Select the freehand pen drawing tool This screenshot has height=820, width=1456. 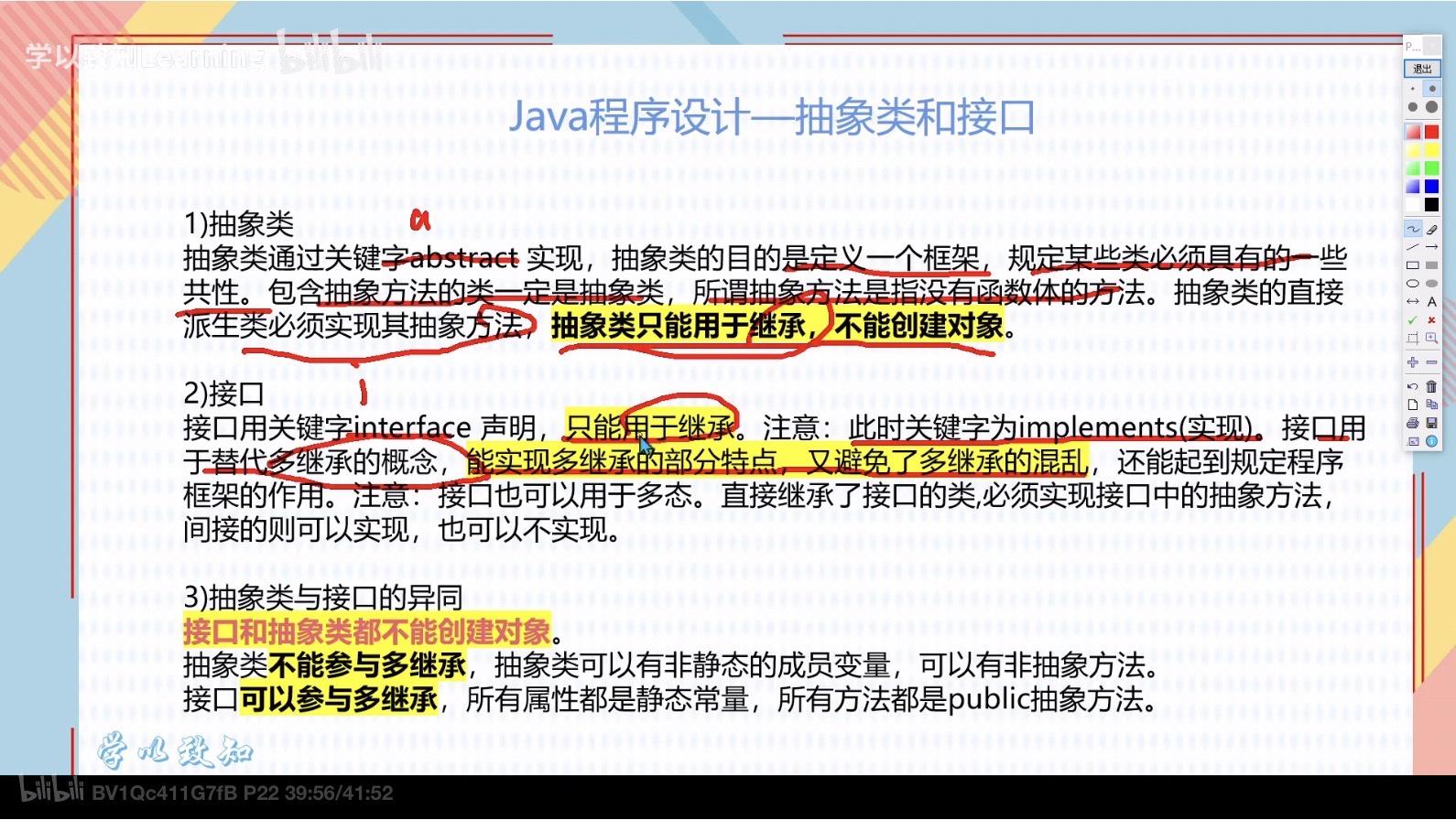pos(1413,230)
